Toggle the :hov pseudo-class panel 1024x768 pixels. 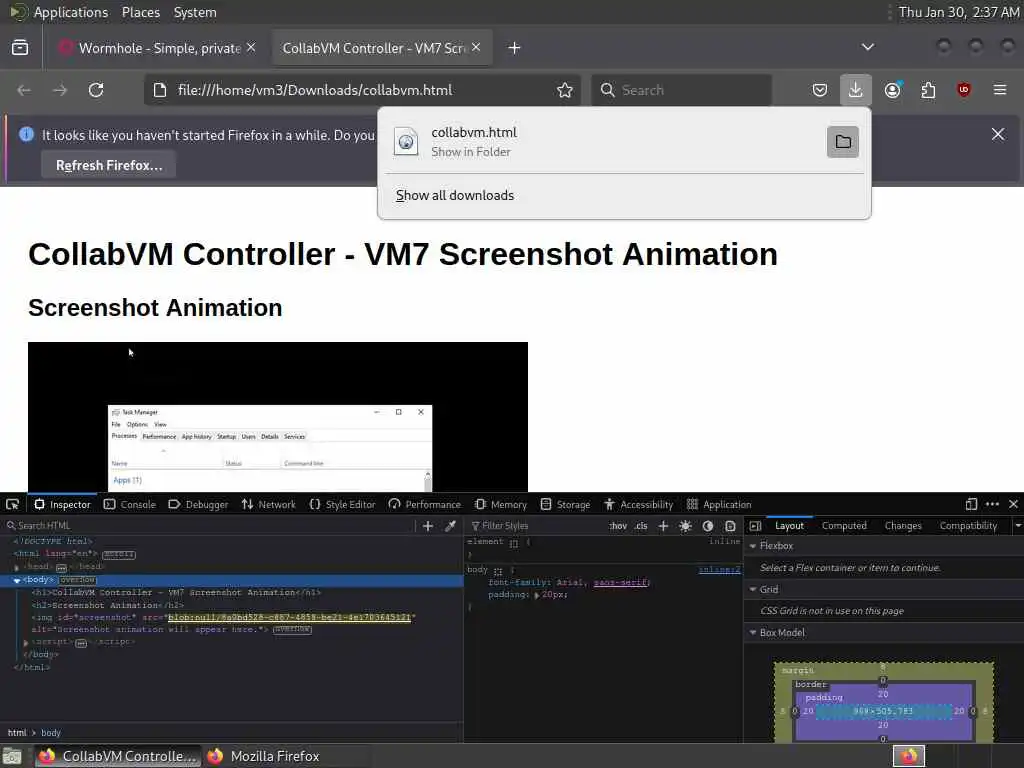pyautogui.click(x=618, y=526)
